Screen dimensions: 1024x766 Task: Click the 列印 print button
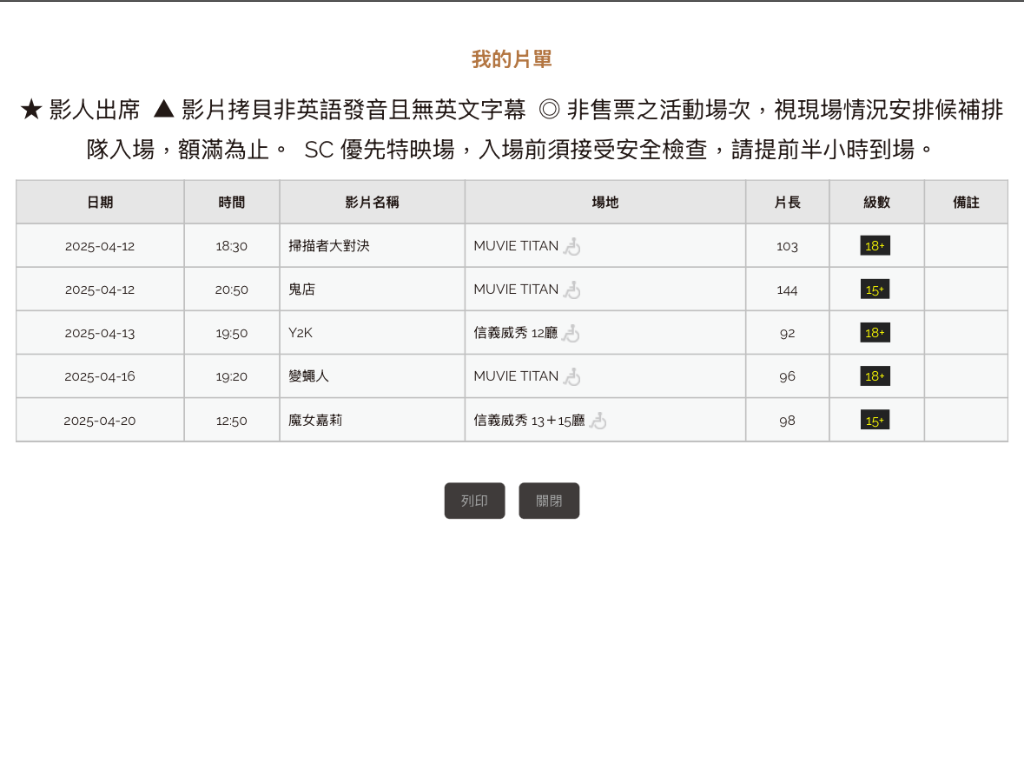[474, 501]
